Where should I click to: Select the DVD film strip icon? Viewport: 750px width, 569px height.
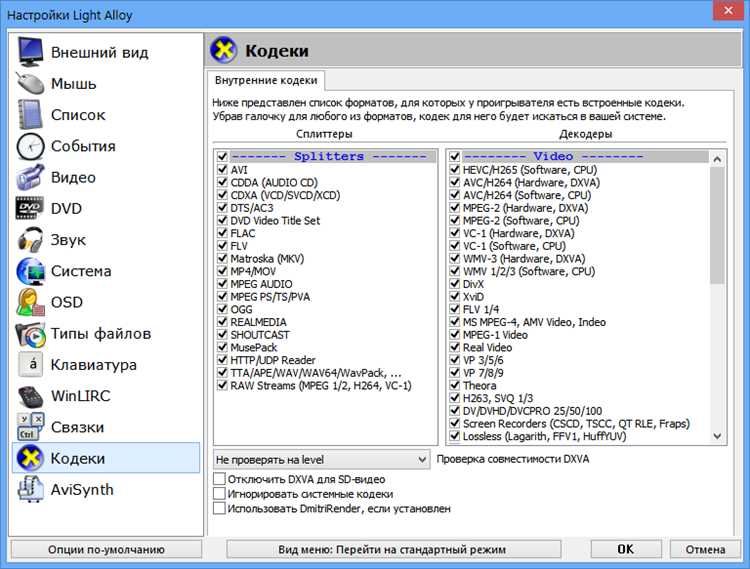30,208
